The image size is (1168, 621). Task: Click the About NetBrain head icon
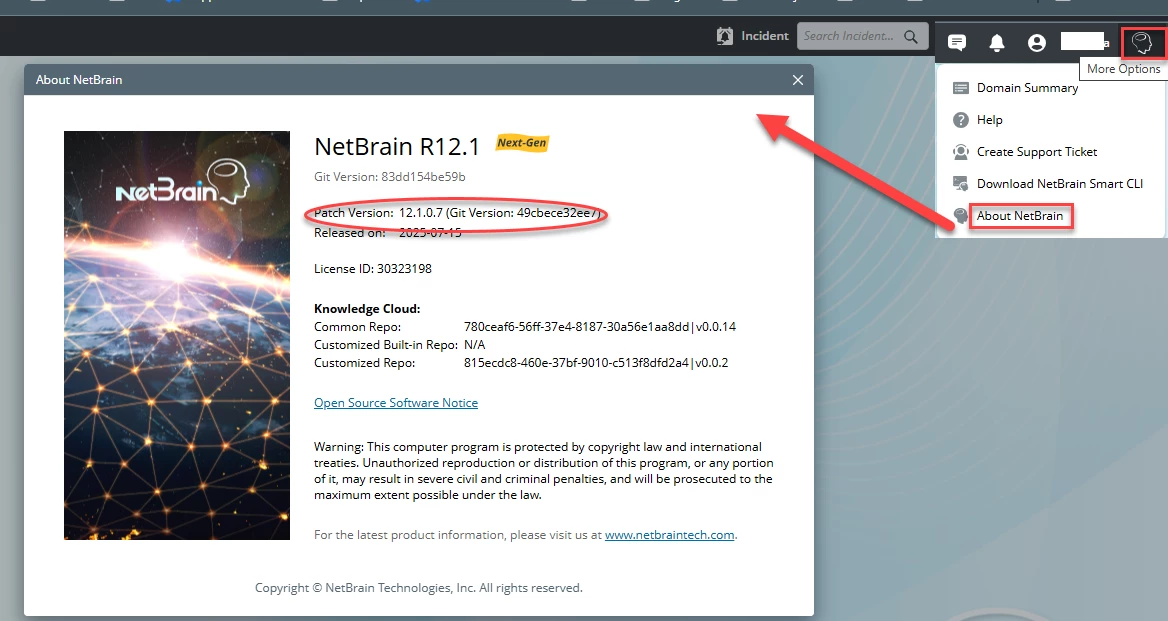click(x=961, y=216)
